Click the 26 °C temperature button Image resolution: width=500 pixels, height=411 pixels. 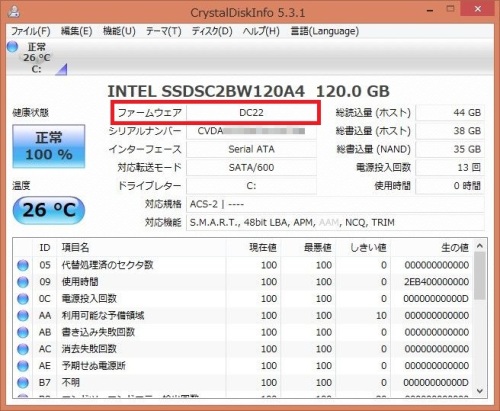(49, 210)
